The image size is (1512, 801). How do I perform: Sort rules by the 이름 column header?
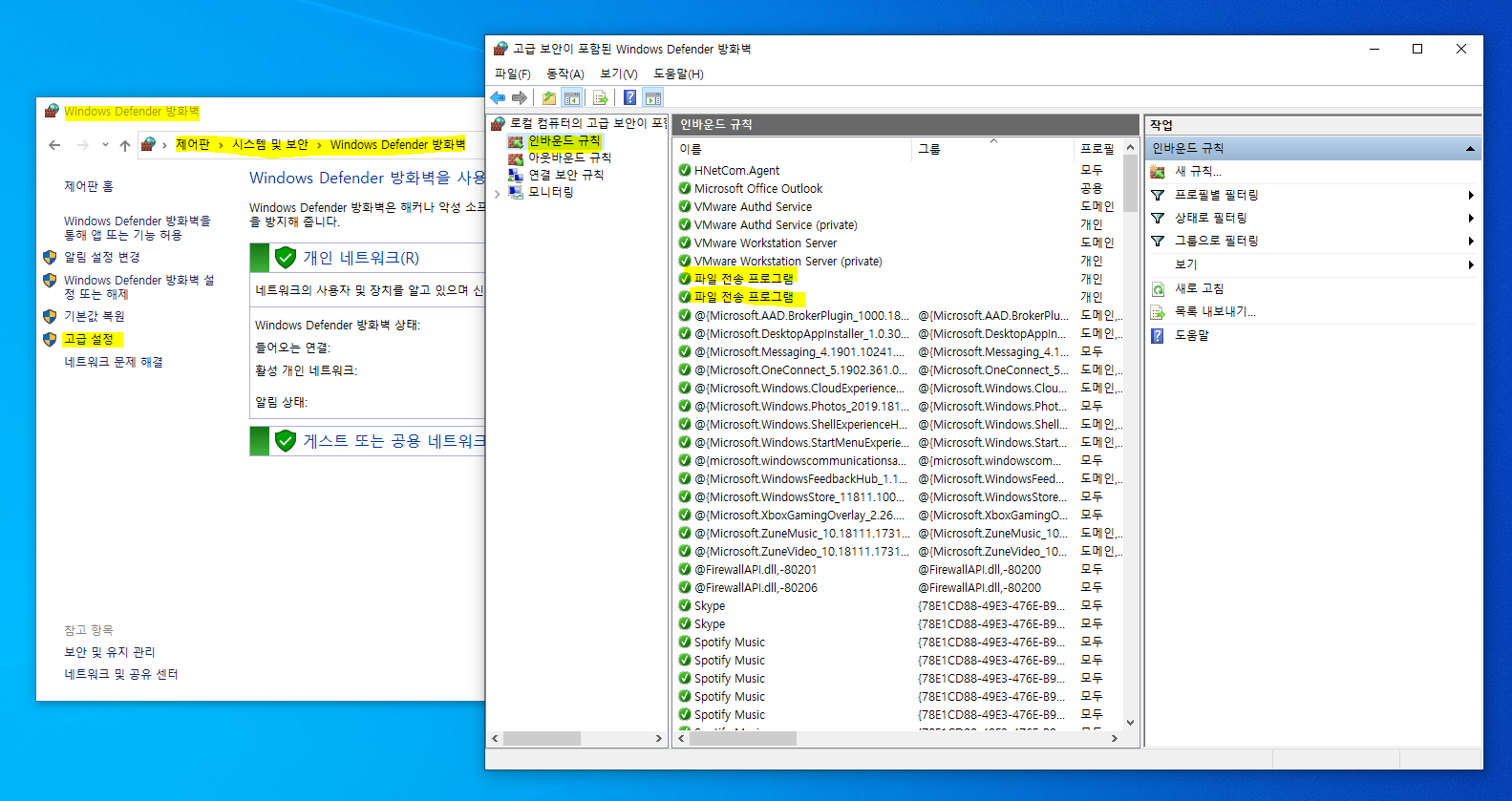tap(793, 149)
